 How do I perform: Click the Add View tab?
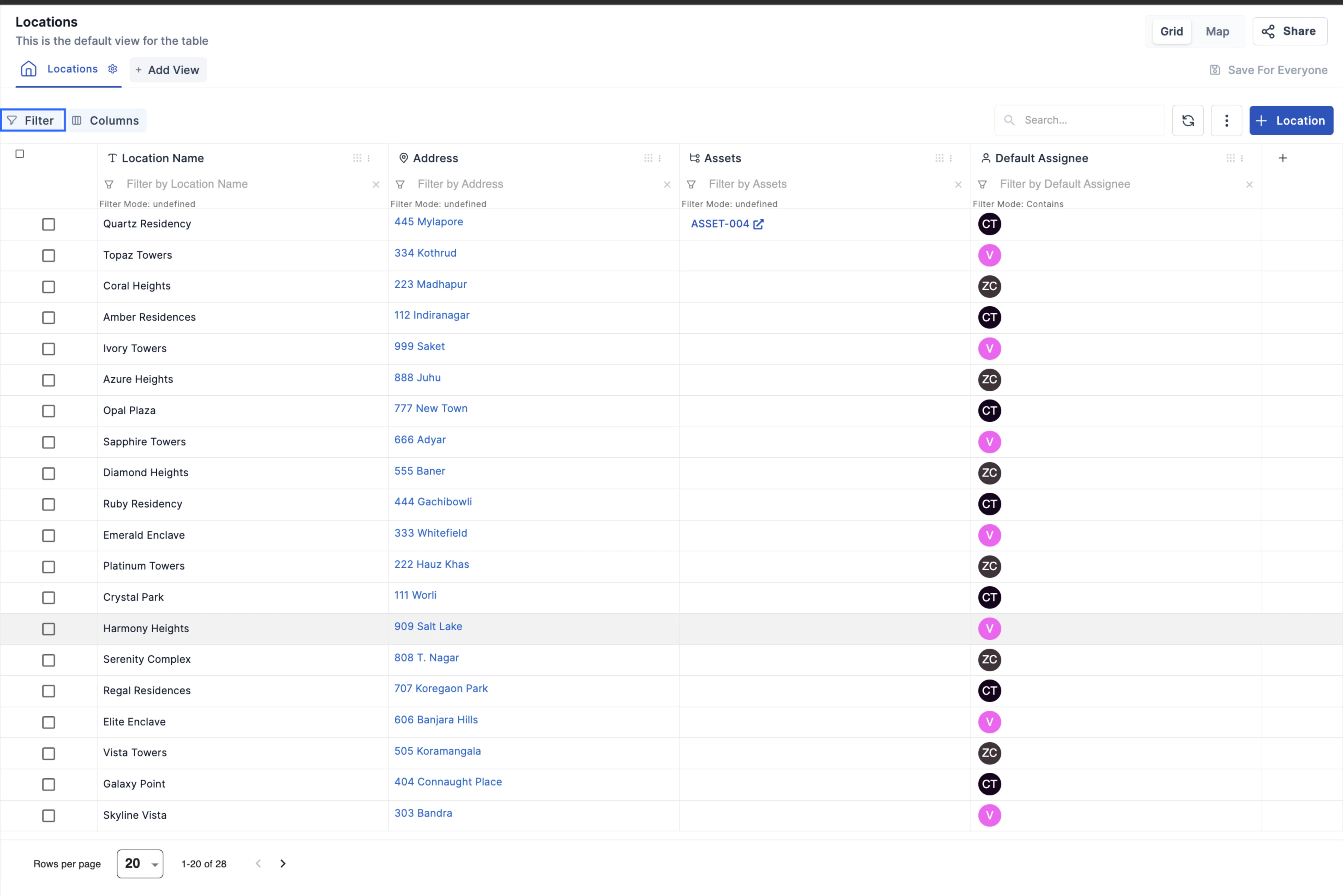168,70
